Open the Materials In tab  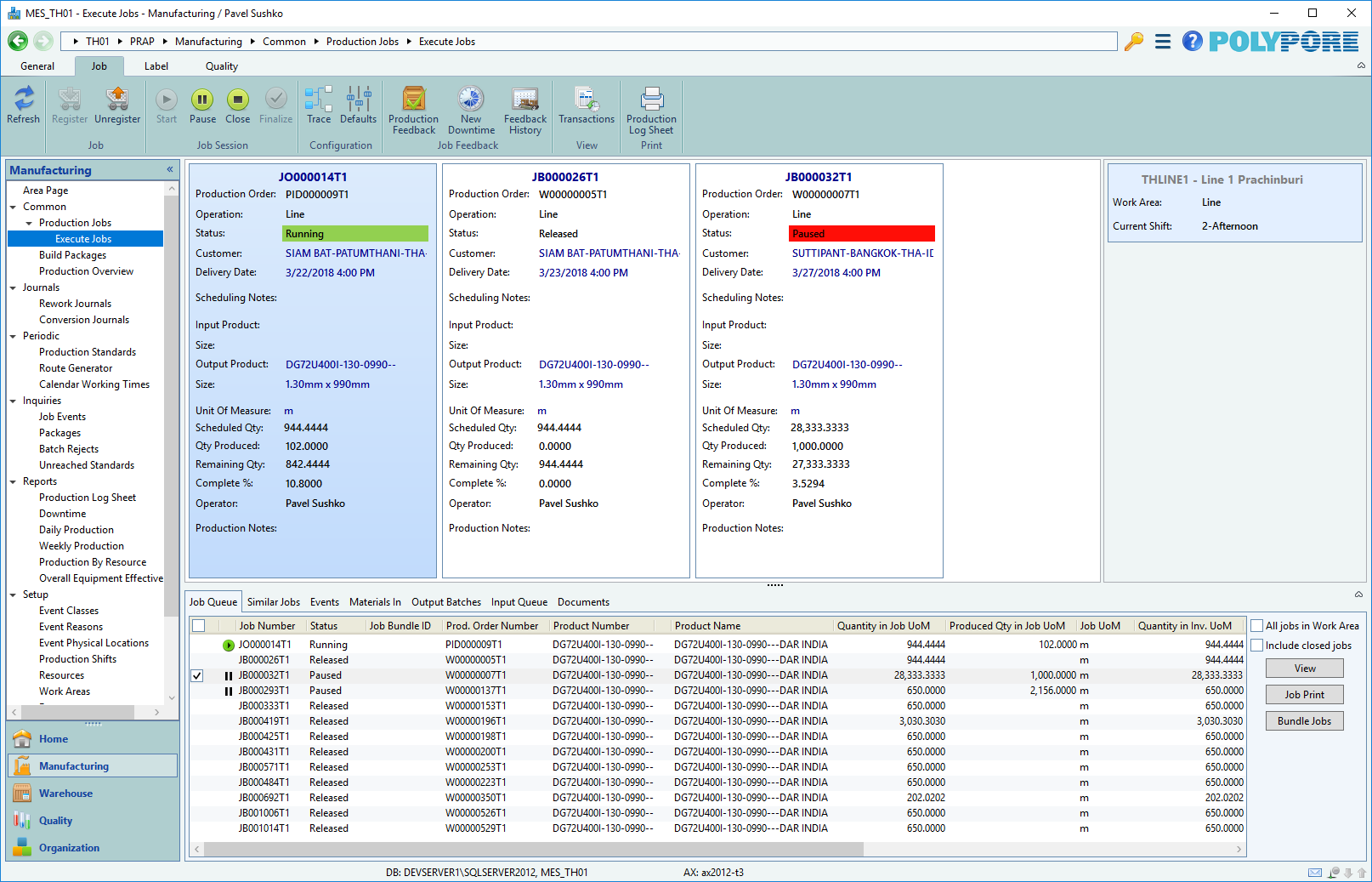(x=375, y=602)
